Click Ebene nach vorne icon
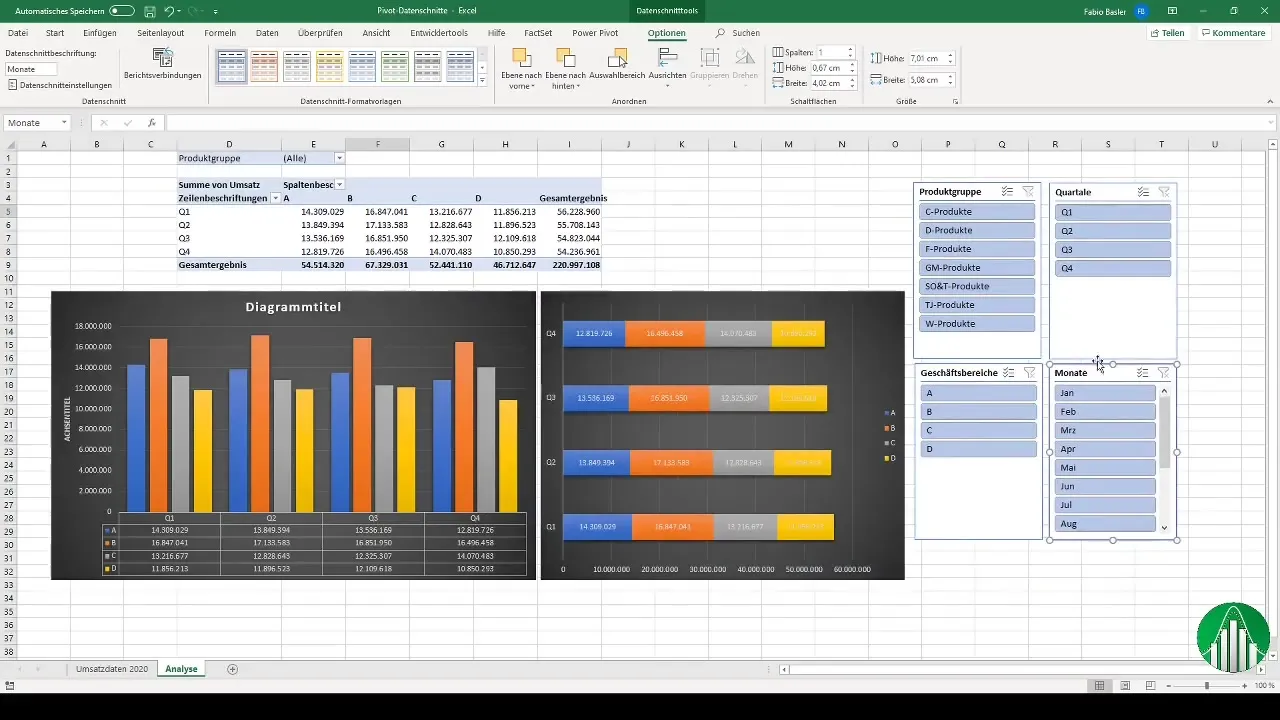This screenshot has height=720, width=1280. click(x=521, y=58)
